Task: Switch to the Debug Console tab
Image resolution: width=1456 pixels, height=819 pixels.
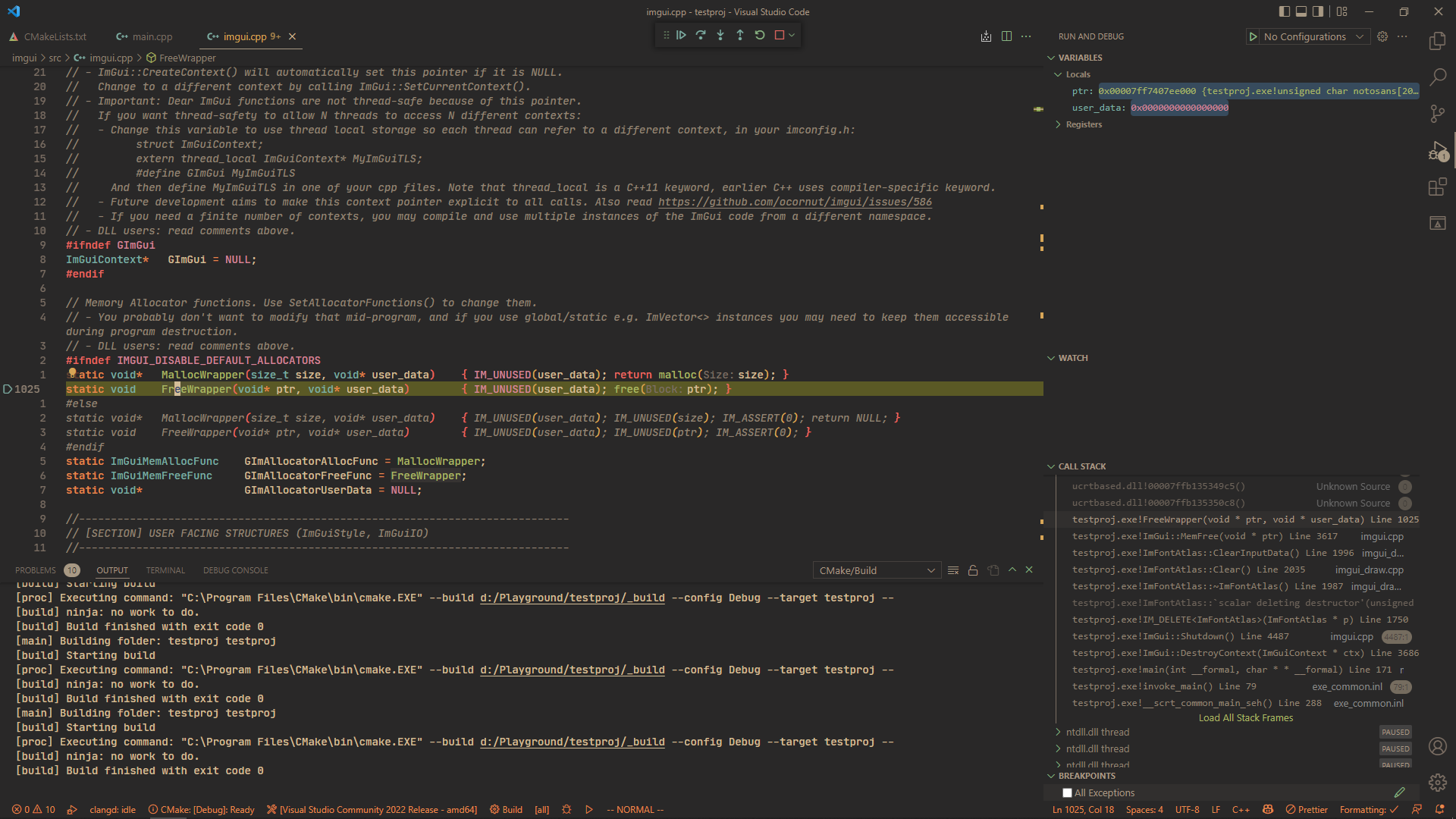Action: click(x=235, y=570)
